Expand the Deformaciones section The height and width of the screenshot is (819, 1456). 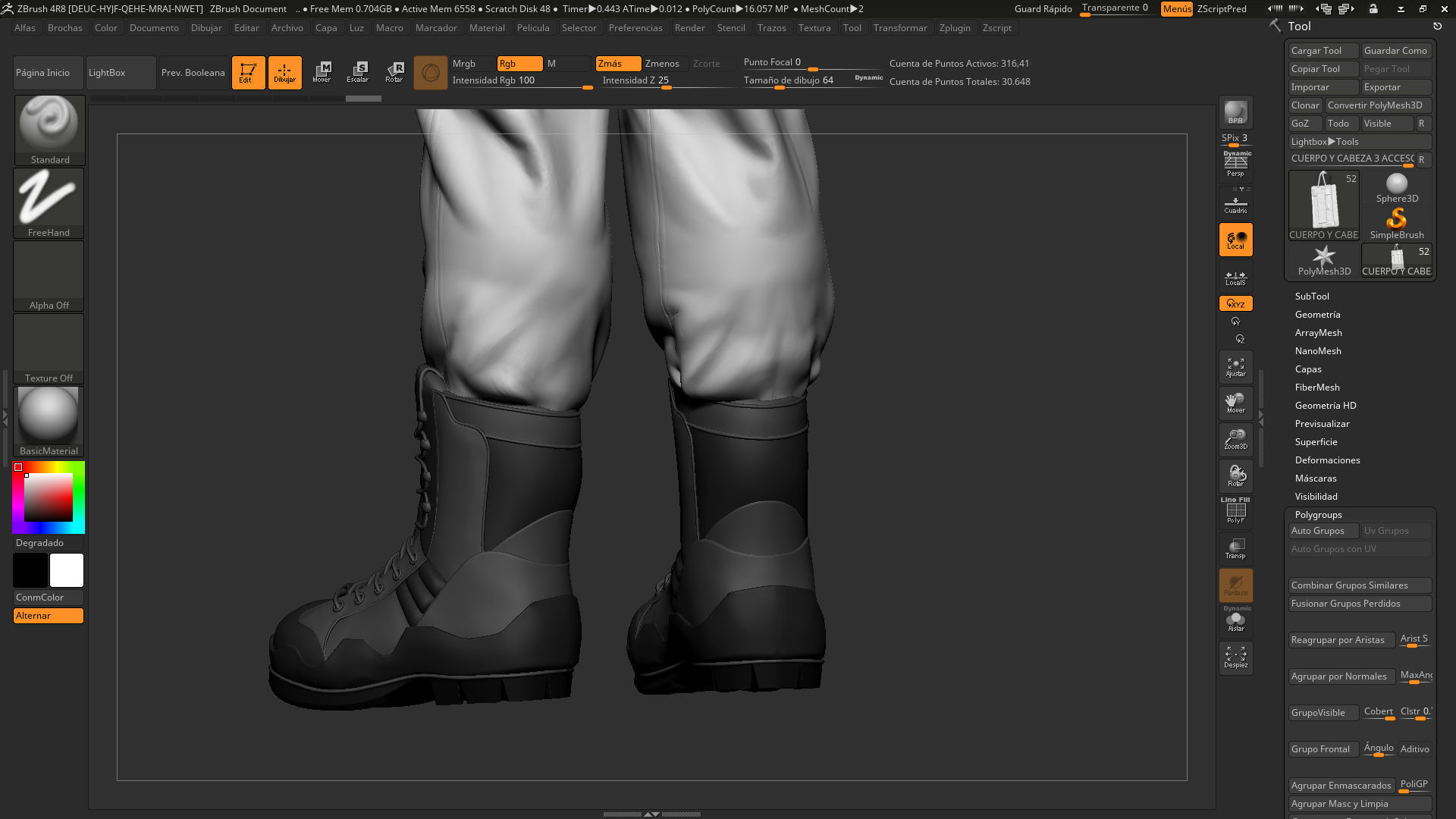[x=1327, y=460]
